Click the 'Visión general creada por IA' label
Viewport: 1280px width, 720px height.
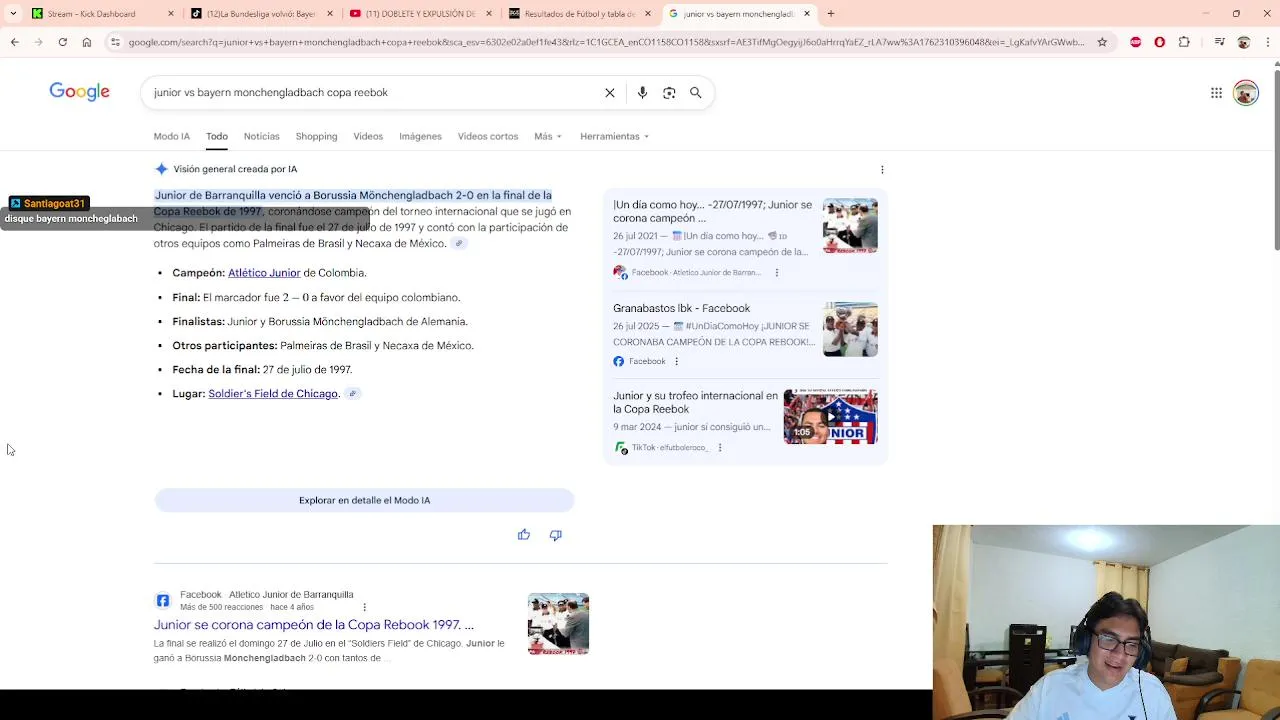tap(235, 169)
